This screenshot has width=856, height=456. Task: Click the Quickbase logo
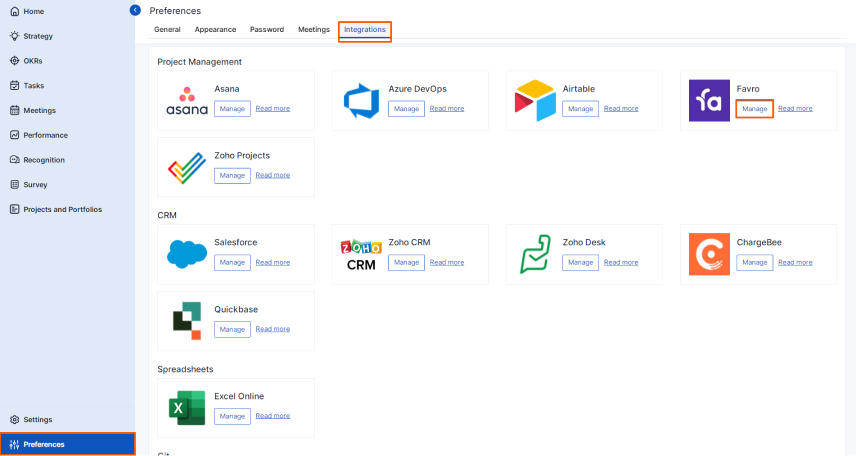tap(187, 321)
